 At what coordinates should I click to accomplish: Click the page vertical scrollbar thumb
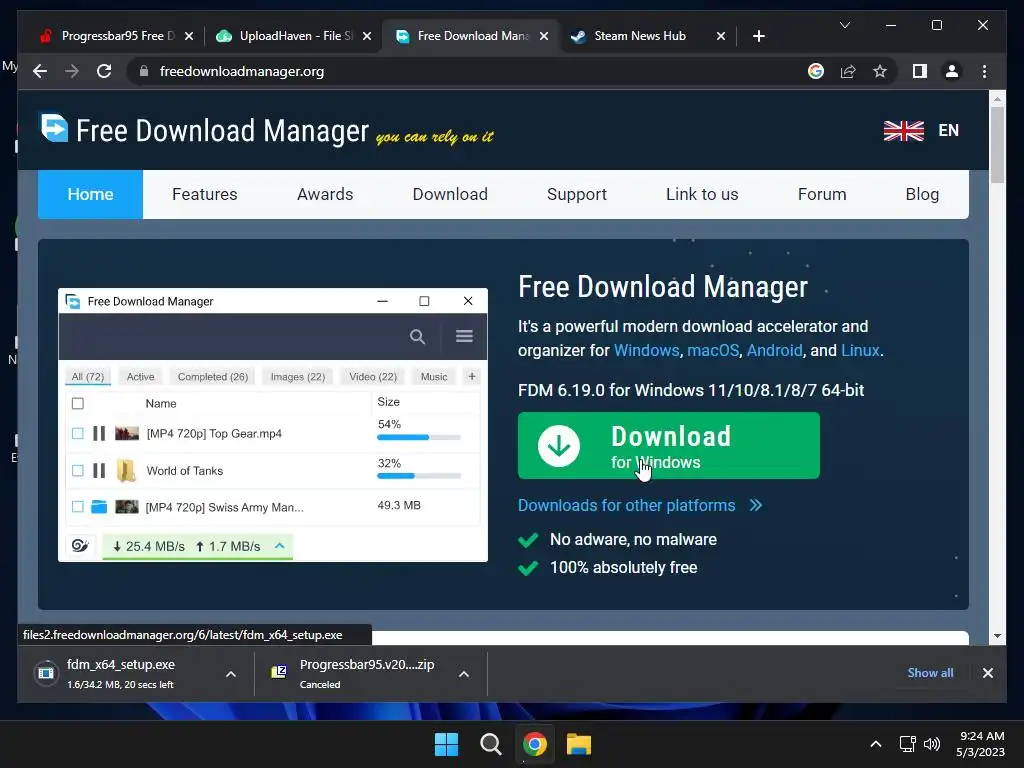pos(997,145)
